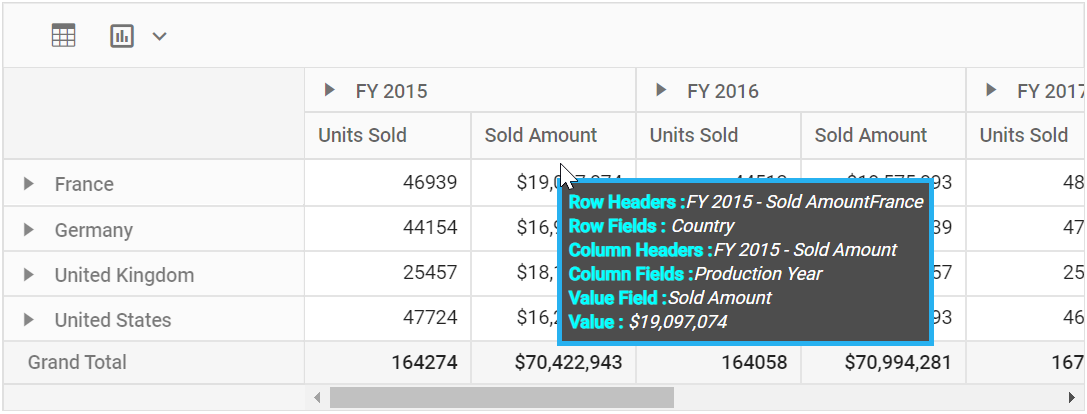This screenshot has height=414, width=1087.
Task: Click the horizontal scrollbar left arrow
Action: [317, 397]
